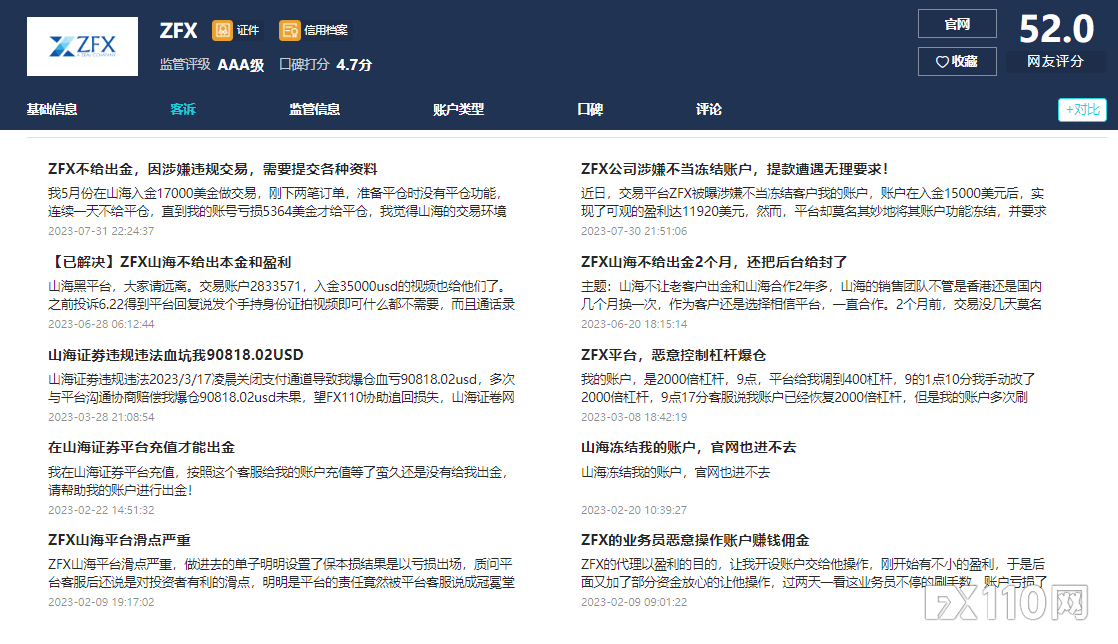Image resolution: width=1118 pixels, height=644 pixels.
Task: Click timestamp 2023-02-22 14:51:32
Action: (101, 510)
